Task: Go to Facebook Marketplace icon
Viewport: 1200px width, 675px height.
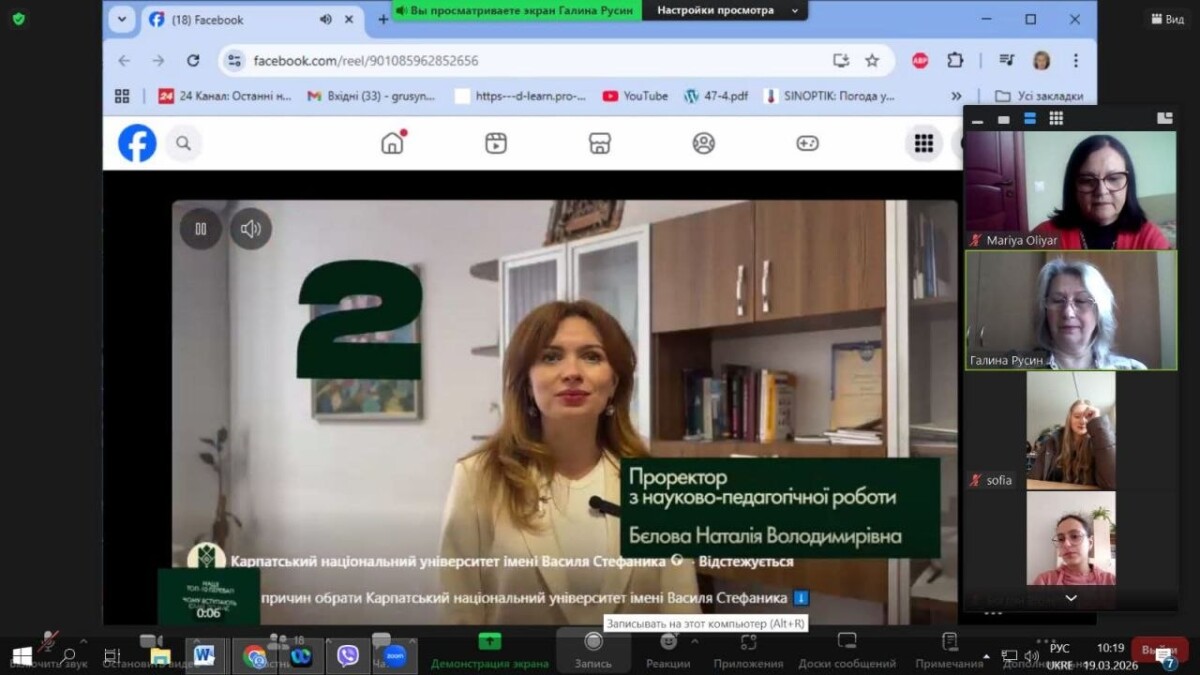Action: pos(599,143)
